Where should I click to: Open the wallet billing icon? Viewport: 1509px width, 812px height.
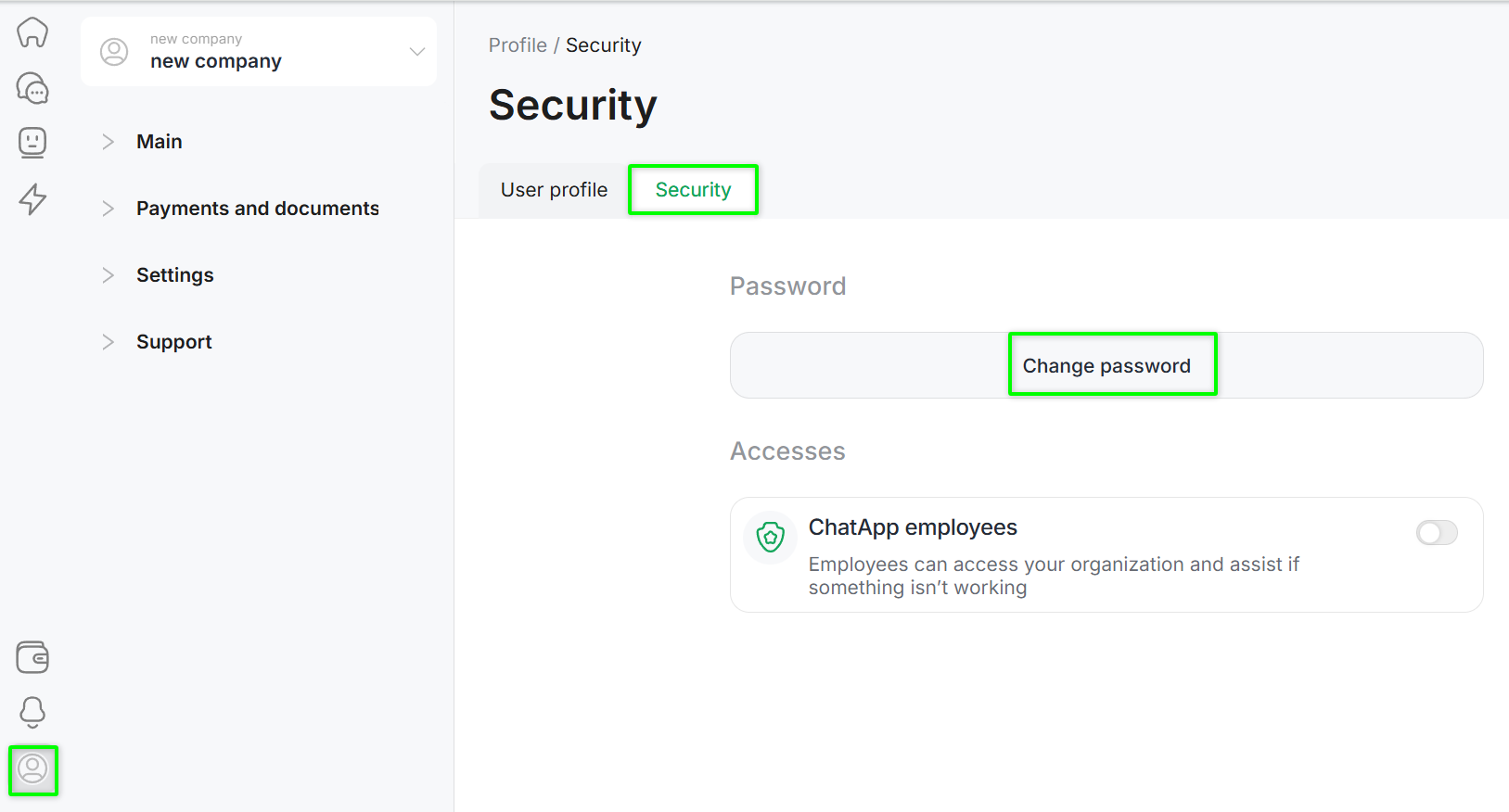click(32, 657)
